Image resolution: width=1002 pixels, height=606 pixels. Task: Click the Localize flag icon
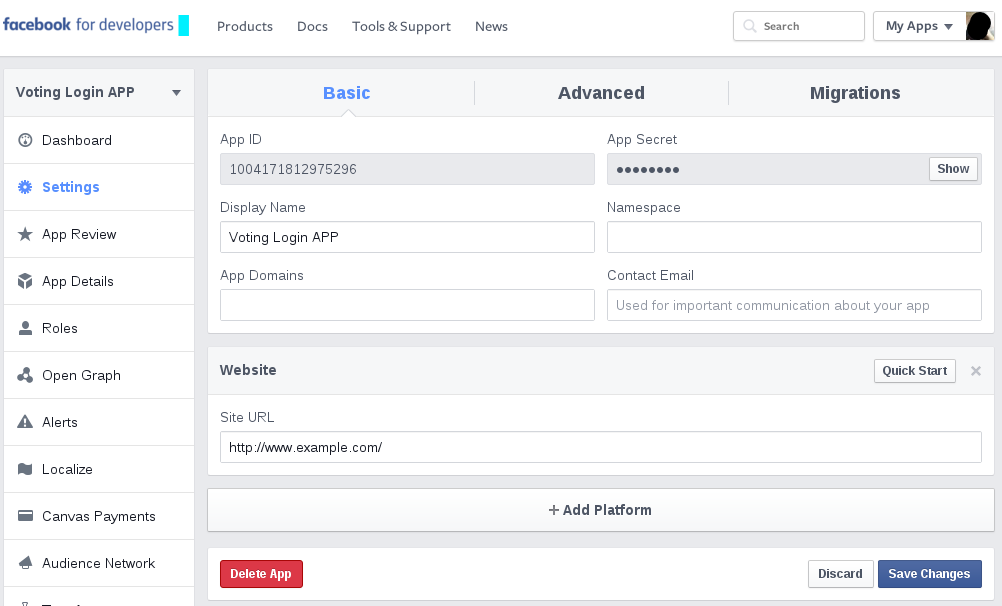click(x=25, y=469)
